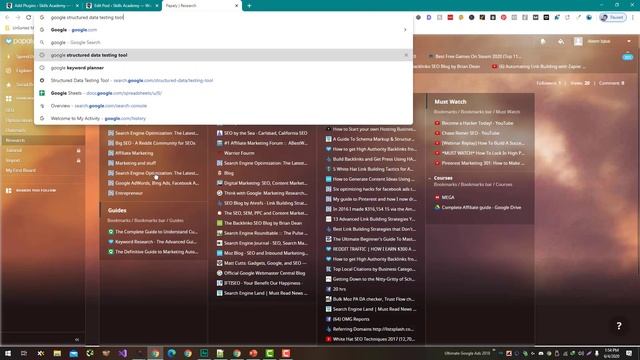Open the Entrepreneur bookmark
Screen dimensions: 640x360
click(x=129, y=193)
